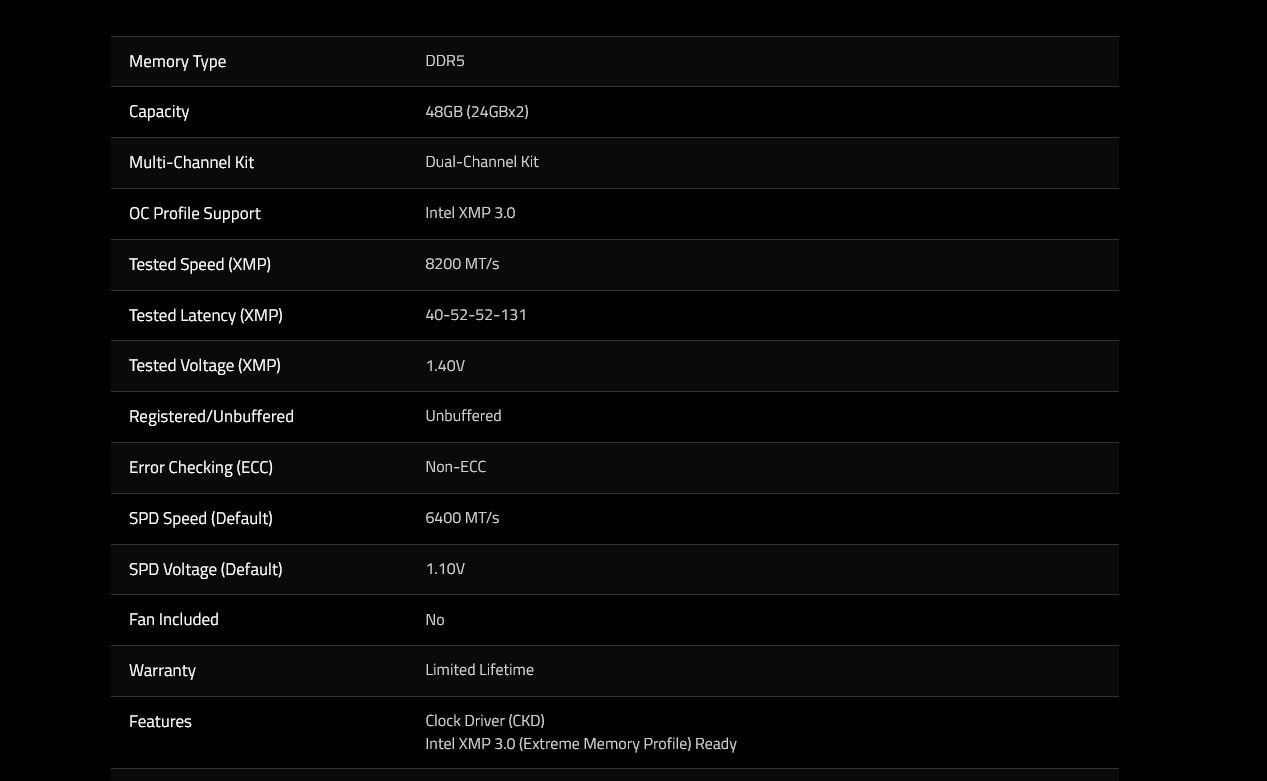The height and width of the screenshot is (781, 1267).
Task: Click the Extreme Memory Profile Ready line
Action: (x=581, y=744)
